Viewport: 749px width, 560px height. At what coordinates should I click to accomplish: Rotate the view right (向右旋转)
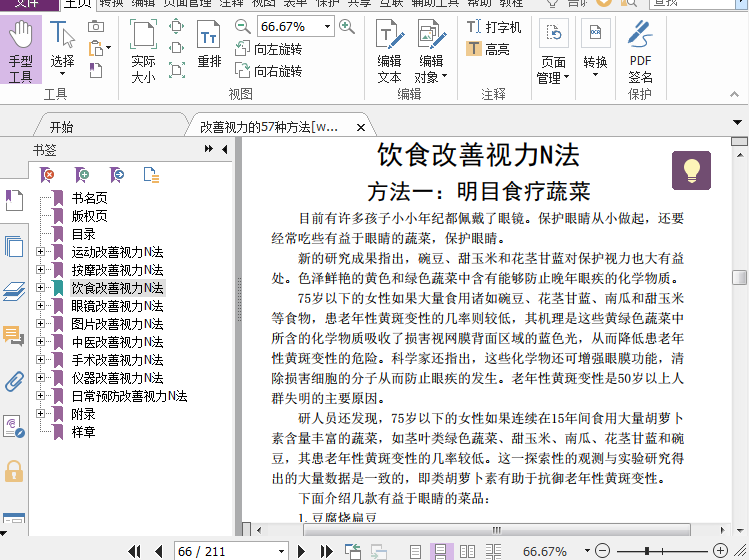(x=268, y=71)
